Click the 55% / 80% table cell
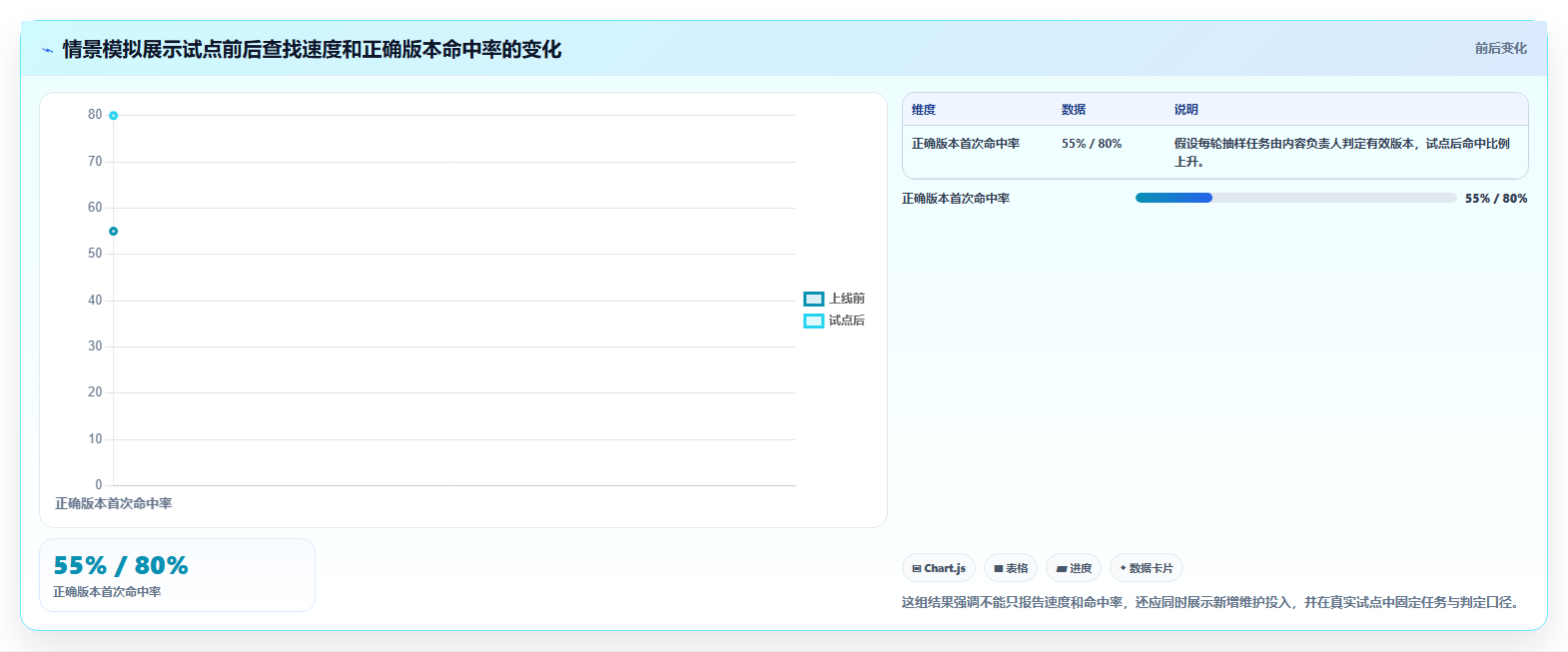1568x652 pixels. (x=1092, y=144)
